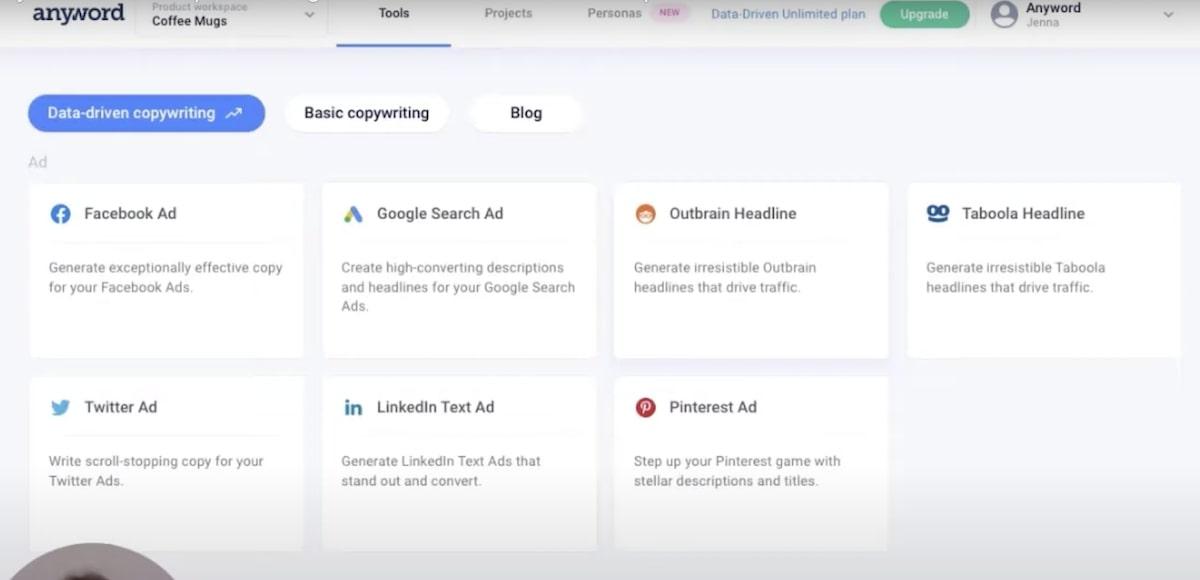Viewport: 1200px width, 580px height.
Task: Open the Anyword account dropdown arrow
Action: tap(1168, 15)
